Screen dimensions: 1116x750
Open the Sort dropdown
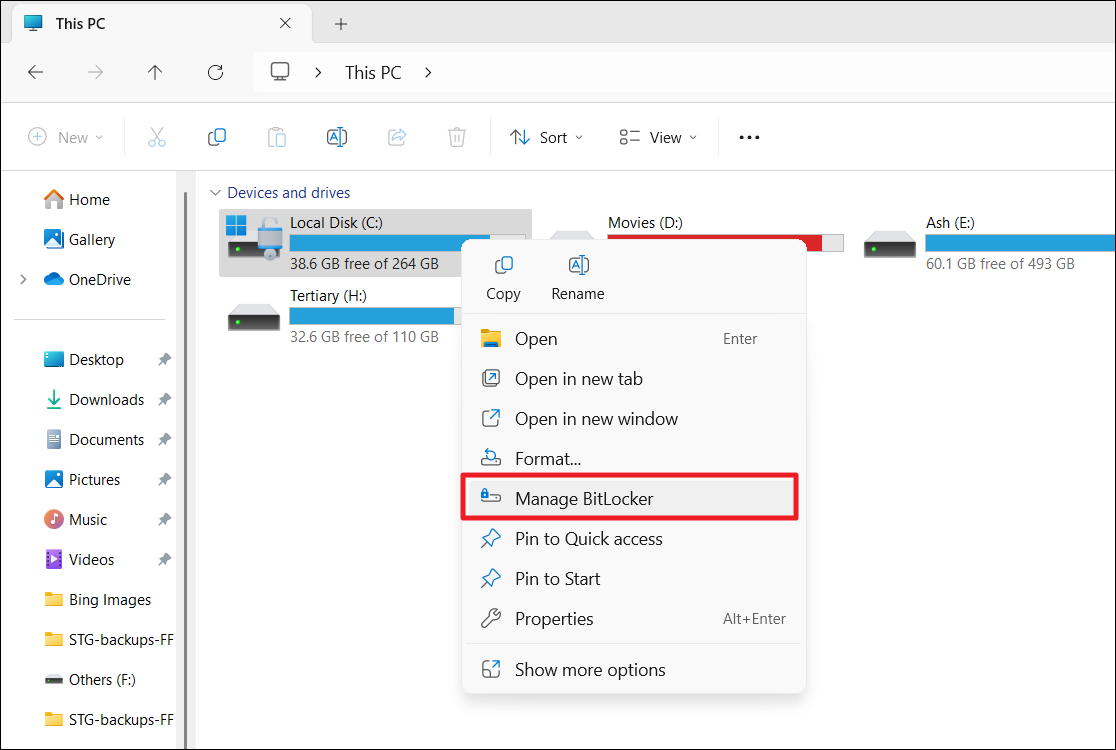[546, 138]
